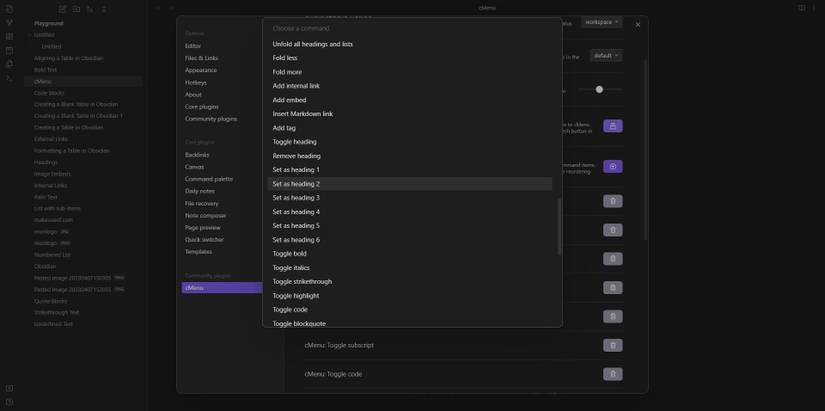The image size is (825, 411).
Task: Choose the 'Fold less' command
Action: point(410,58)
